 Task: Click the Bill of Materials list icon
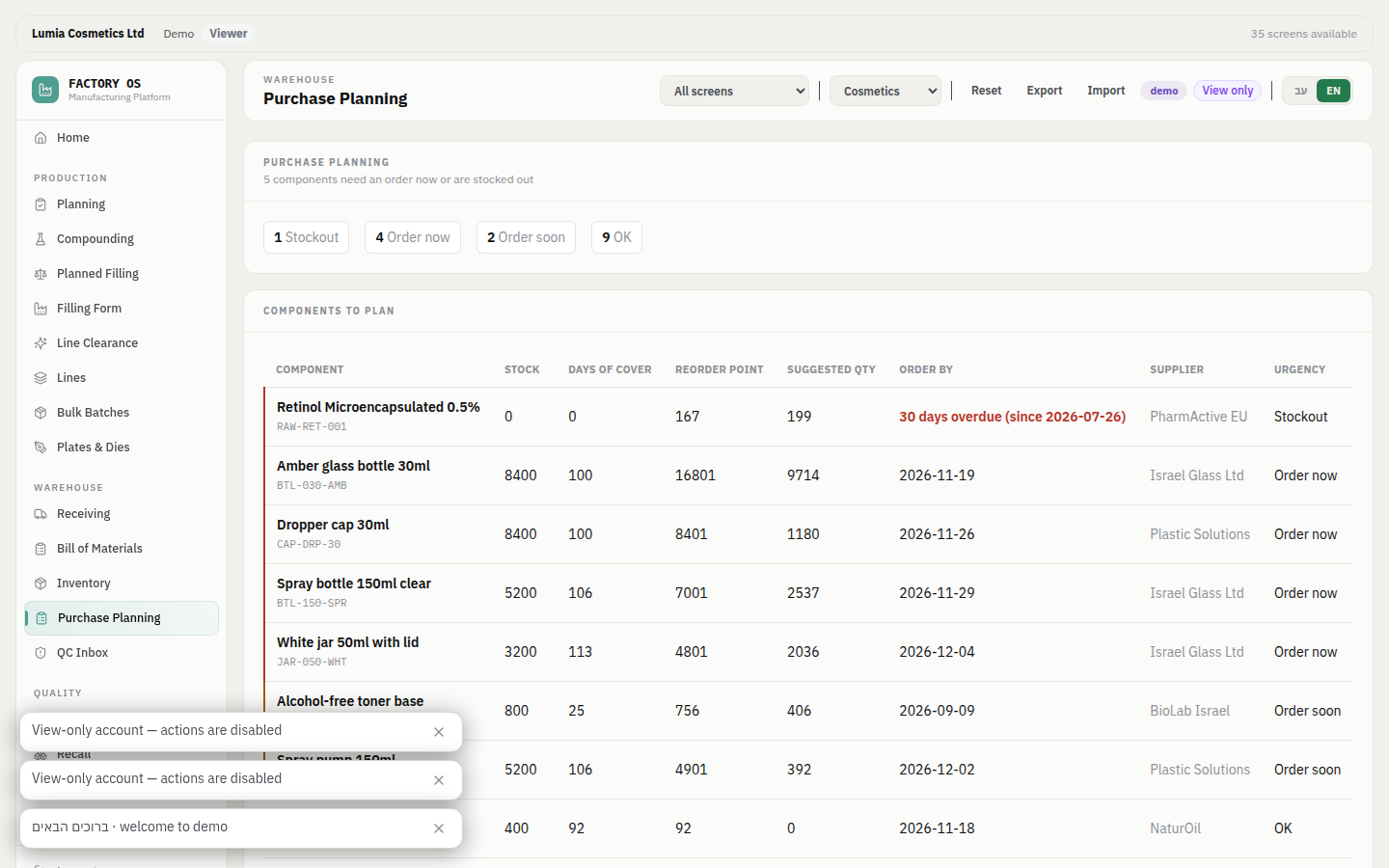[x=41, y=549]
